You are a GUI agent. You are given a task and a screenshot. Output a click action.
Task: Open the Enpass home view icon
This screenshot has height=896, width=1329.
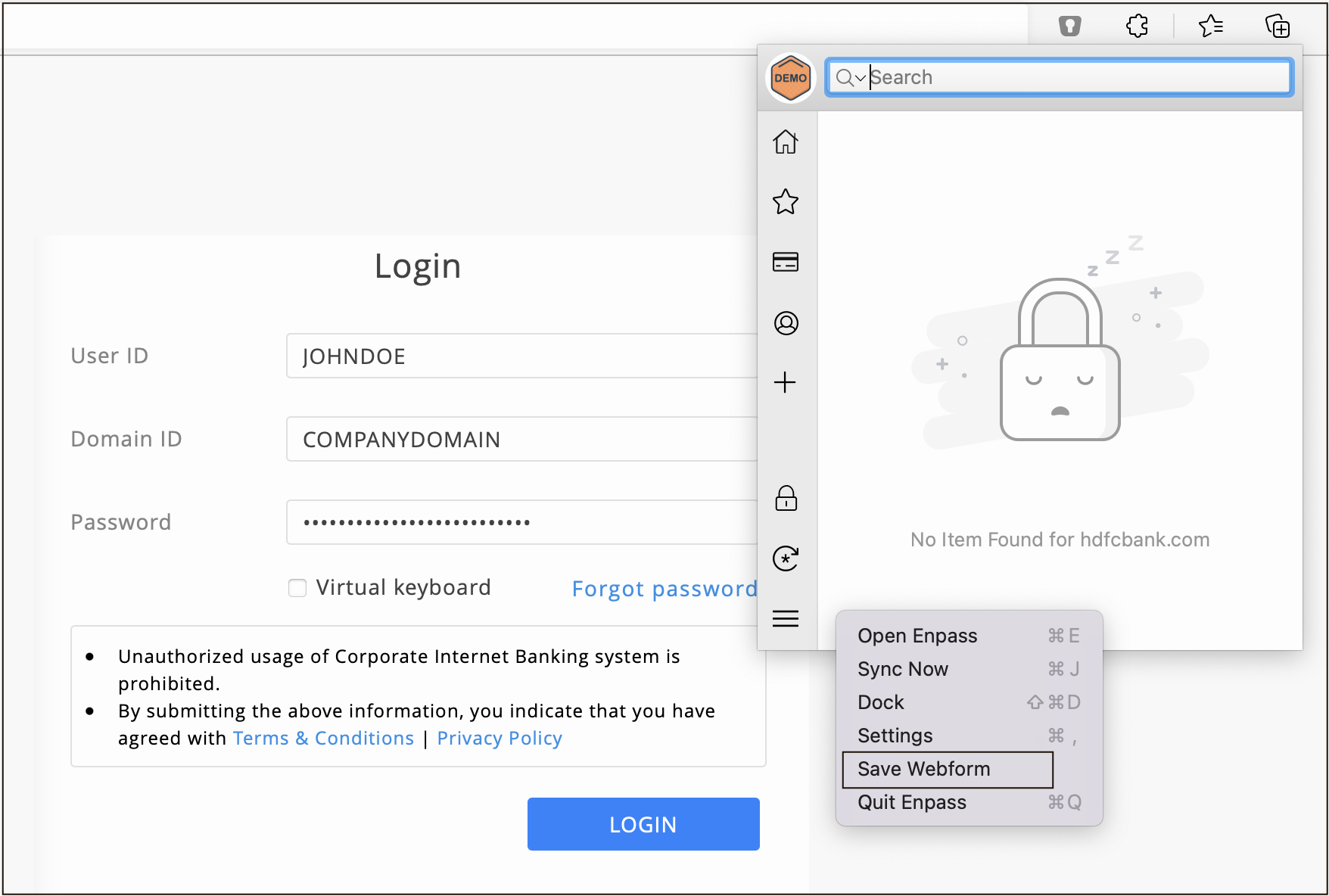786,142
